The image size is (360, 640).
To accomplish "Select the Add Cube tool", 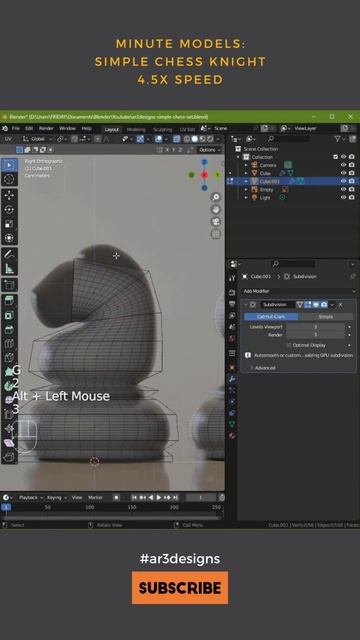I will (9, 285).
